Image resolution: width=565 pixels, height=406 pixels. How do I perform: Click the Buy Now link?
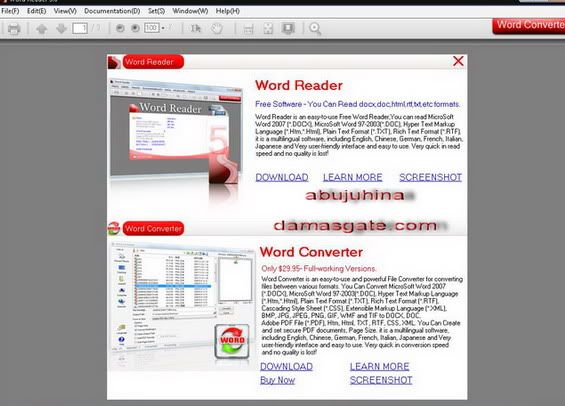tap(277, 380)
